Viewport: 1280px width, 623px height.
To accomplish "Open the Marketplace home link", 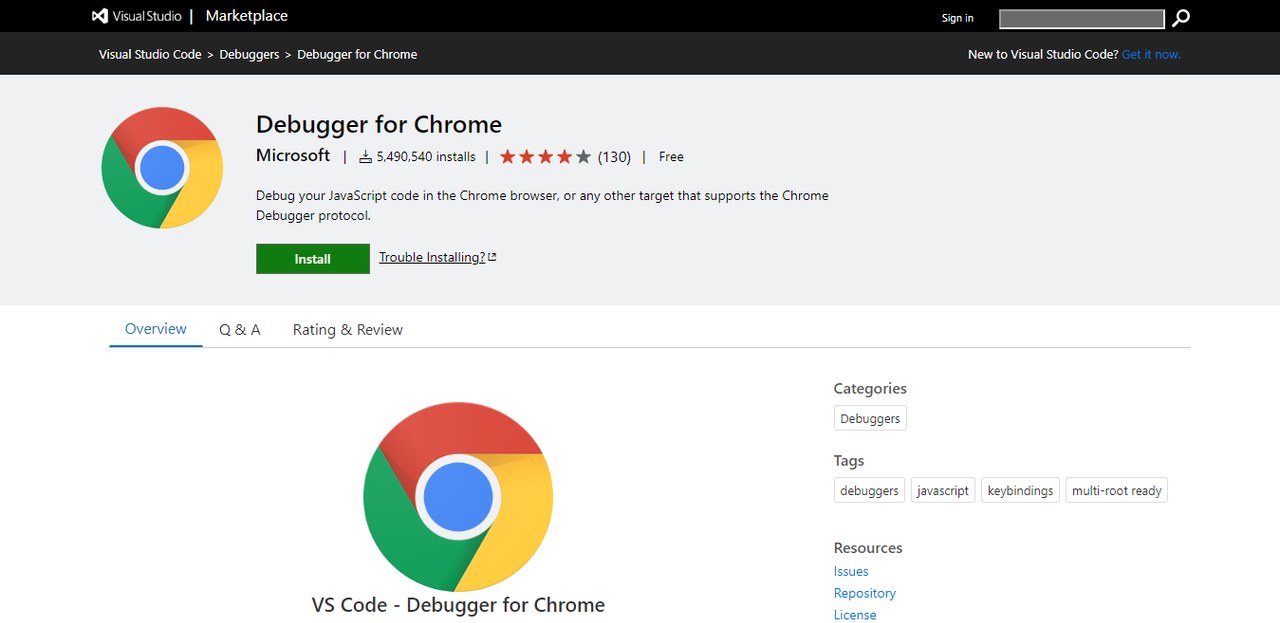I will point(247,16).
